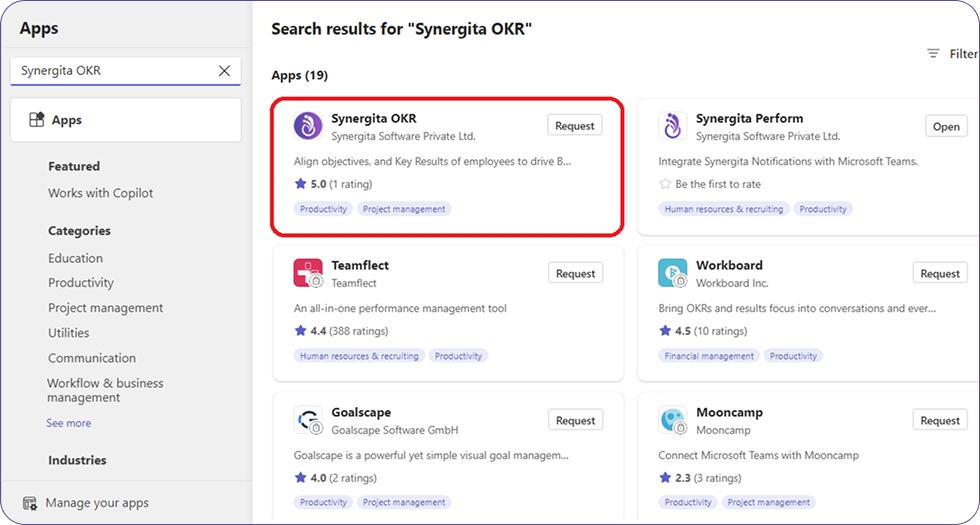980x525 pixels.
Task: Select the Project management category
Action: click(105, 308)
